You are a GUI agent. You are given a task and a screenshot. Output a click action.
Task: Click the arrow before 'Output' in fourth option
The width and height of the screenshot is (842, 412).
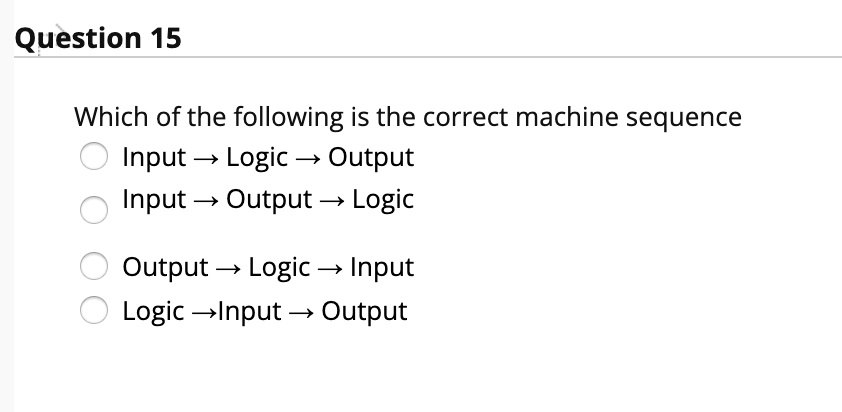(301, 313)
